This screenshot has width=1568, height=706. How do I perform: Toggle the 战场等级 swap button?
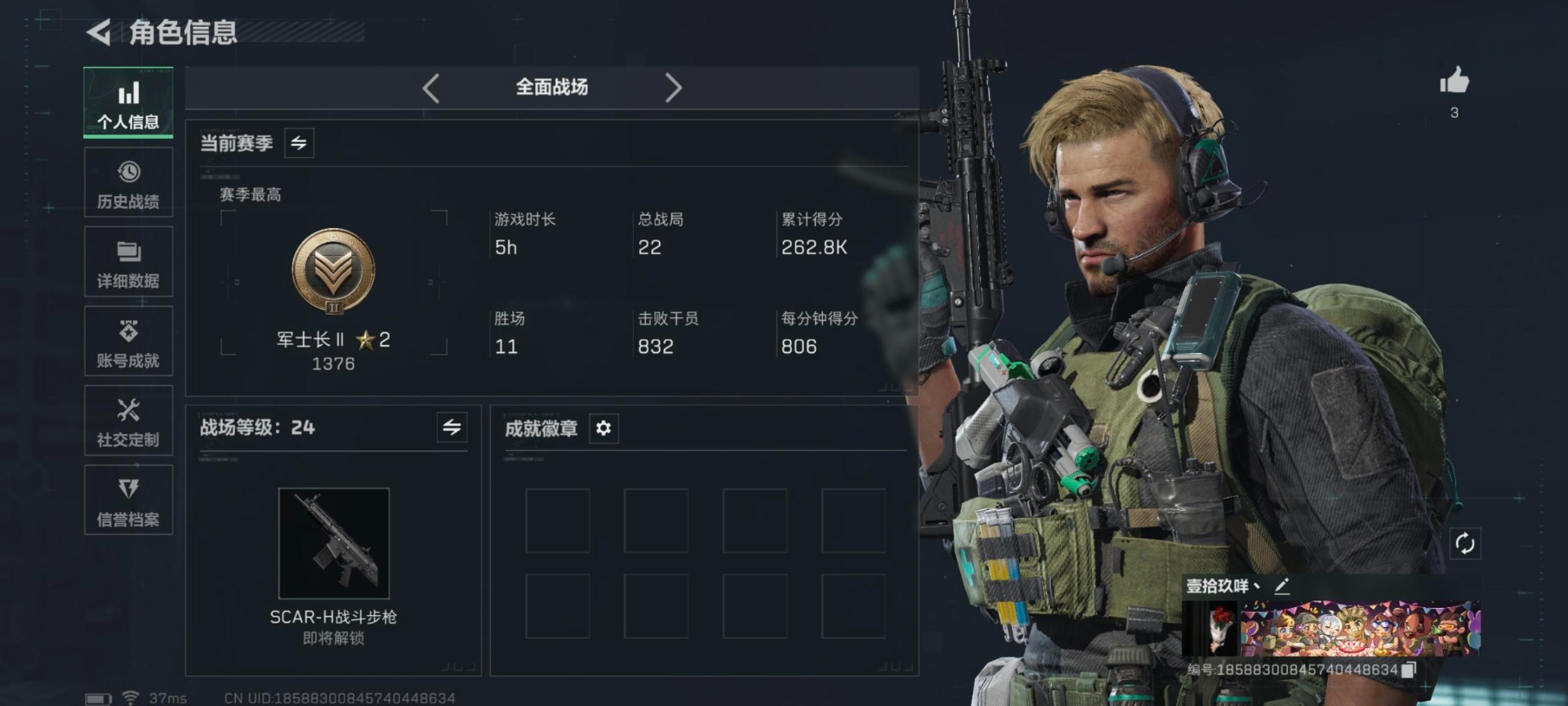[x=452, y=427]
